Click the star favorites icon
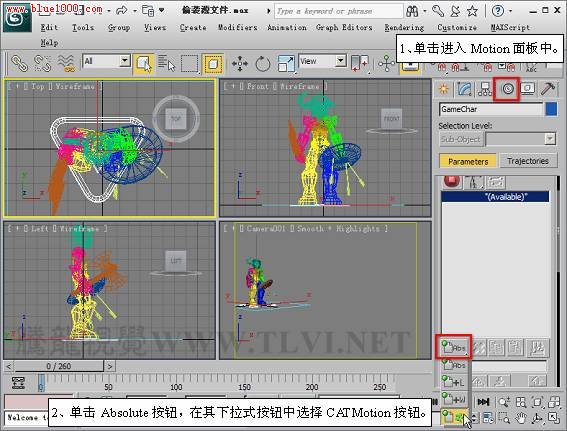This screenshot has height=431, width=567. tap(472, 11)
